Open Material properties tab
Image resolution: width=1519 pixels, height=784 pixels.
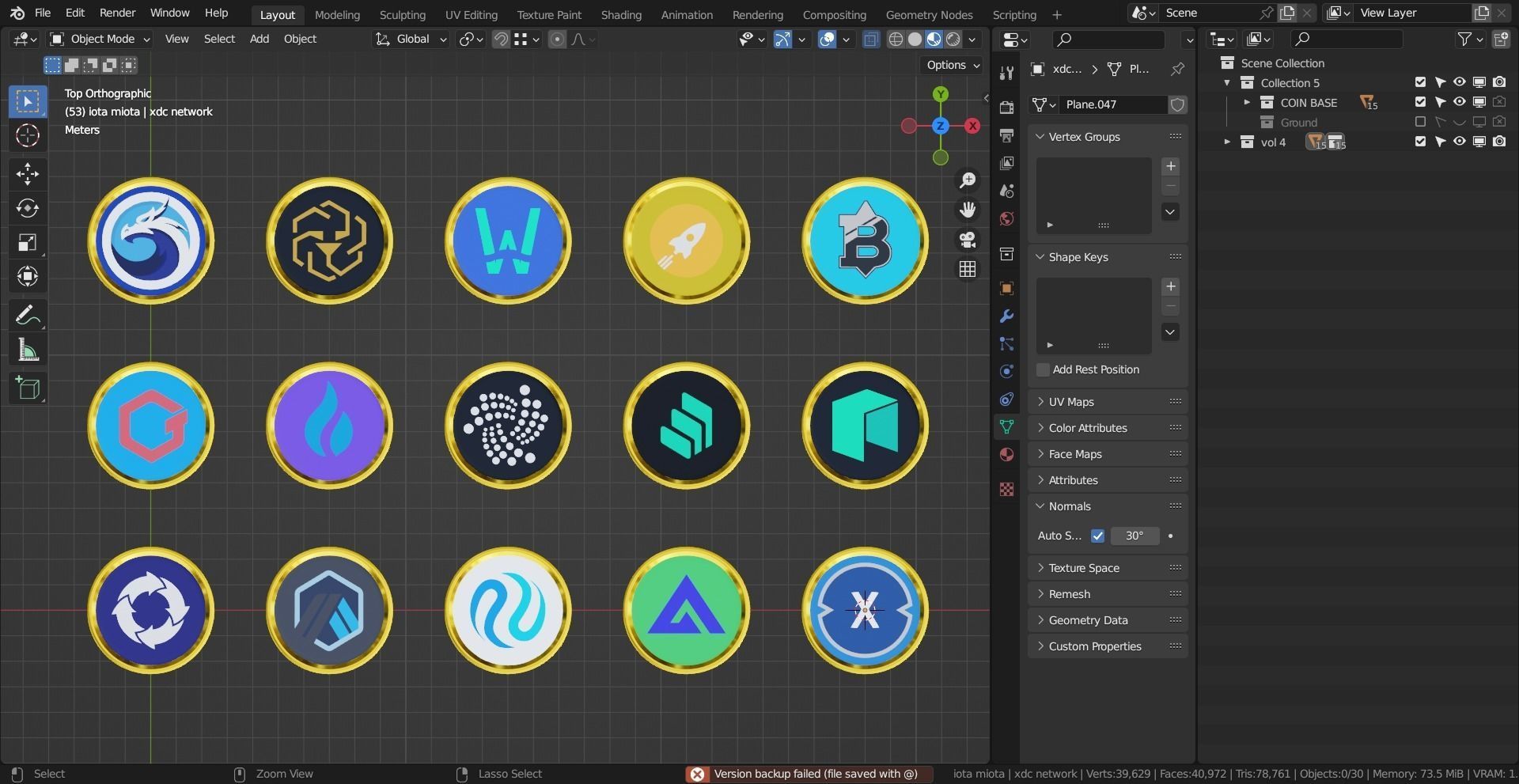1006,455
